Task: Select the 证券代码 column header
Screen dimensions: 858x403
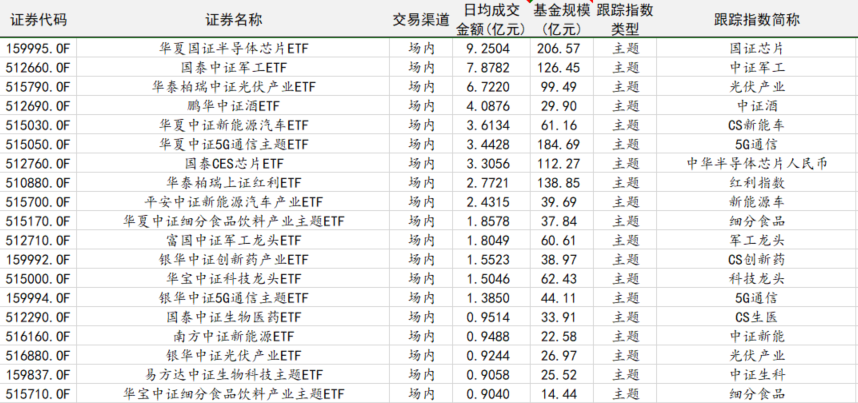Action: 38,20
